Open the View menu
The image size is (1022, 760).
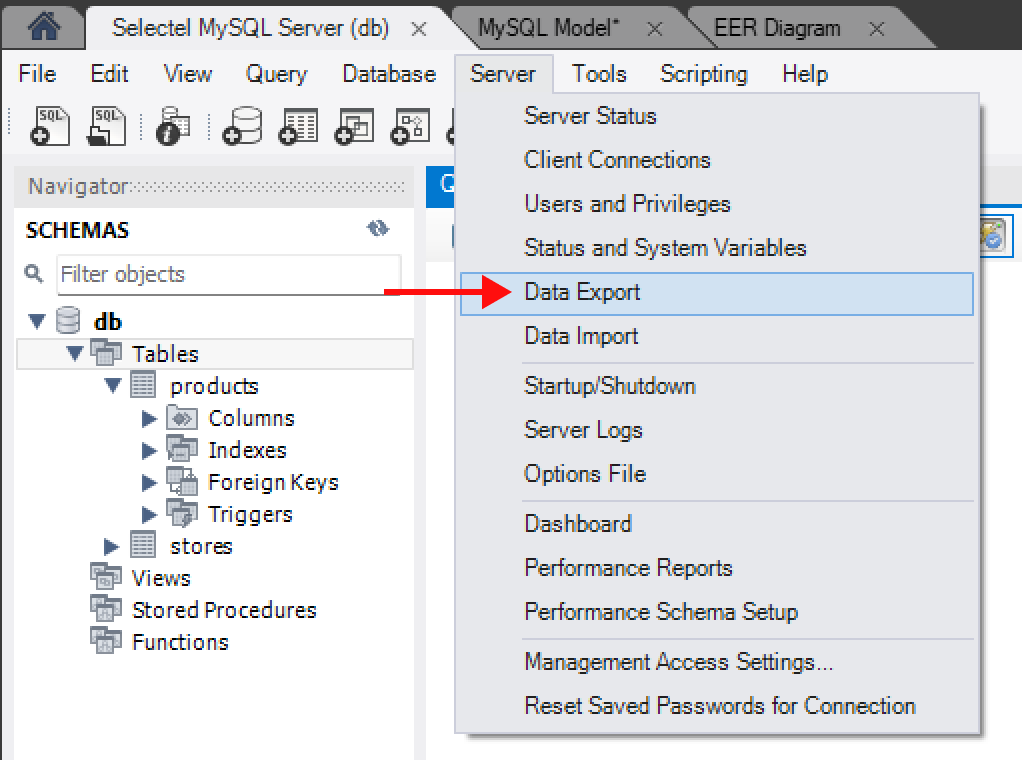point(188,74)
